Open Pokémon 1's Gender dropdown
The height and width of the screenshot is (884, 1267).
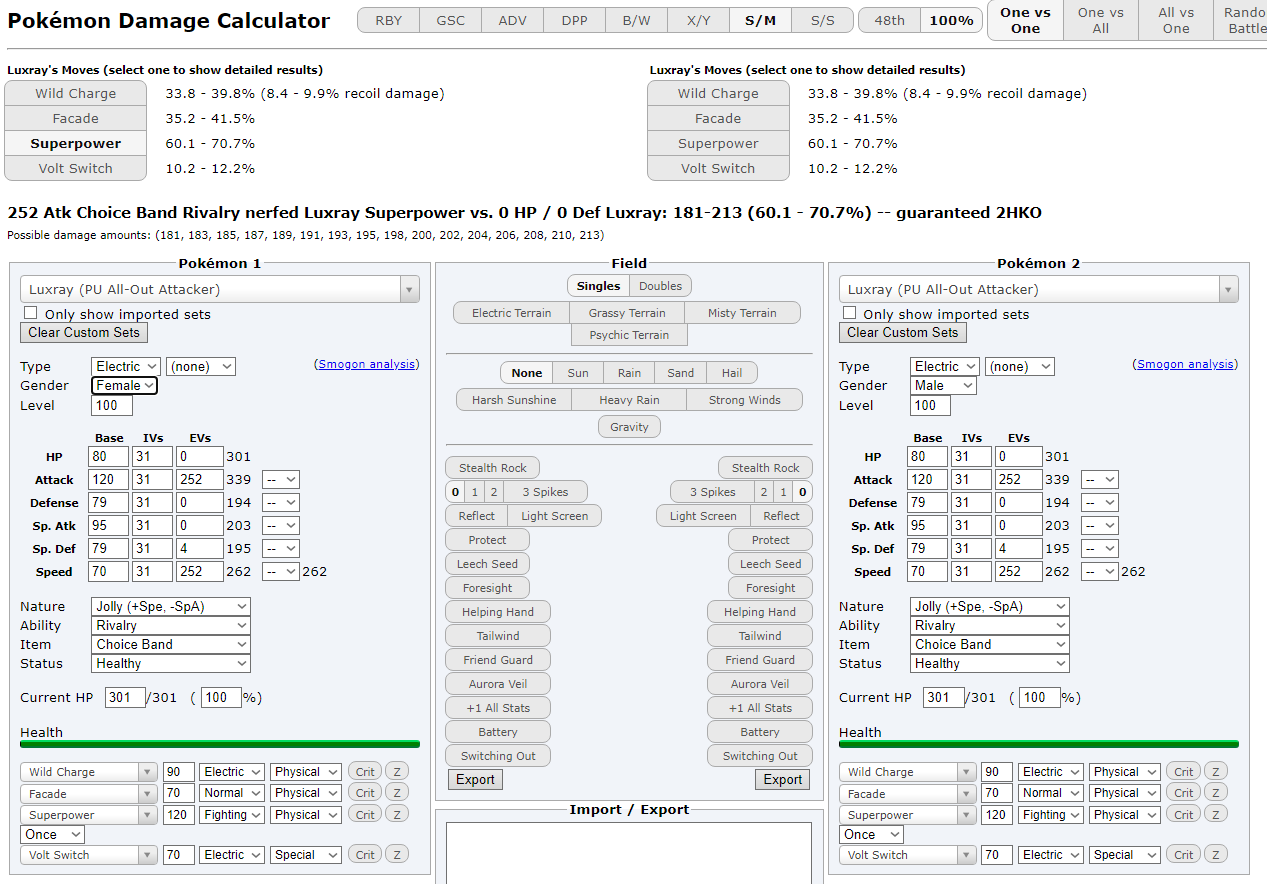click(125, 386)
